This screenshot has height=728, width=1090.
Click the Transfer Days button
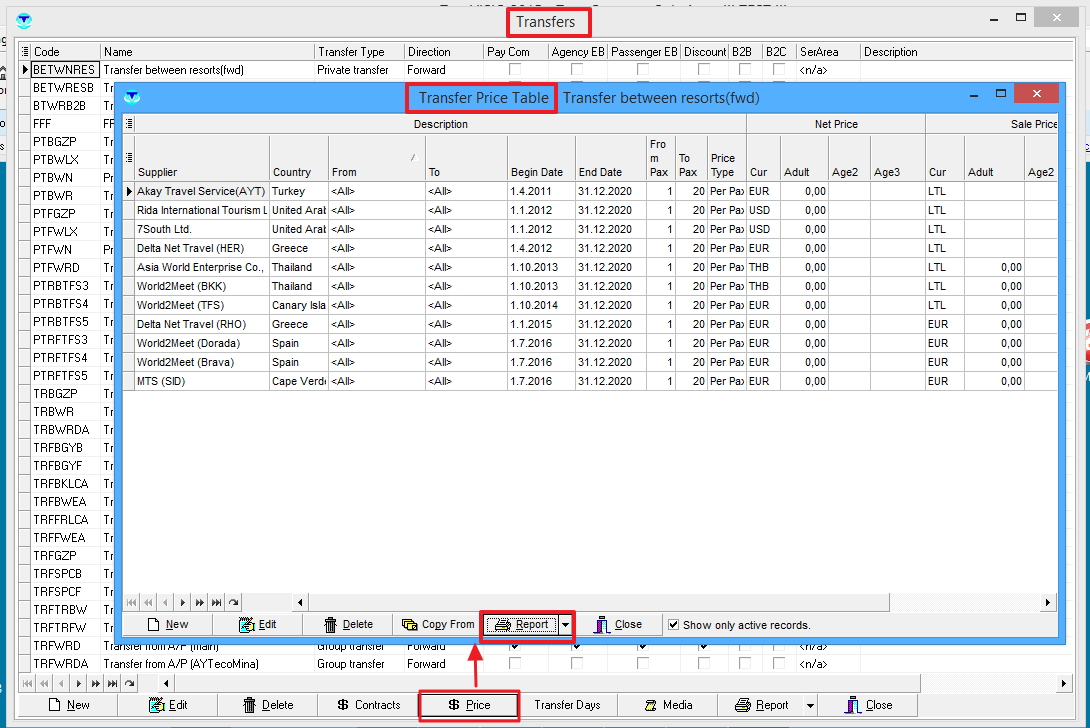pyautogui.click(x=567, y=705)
